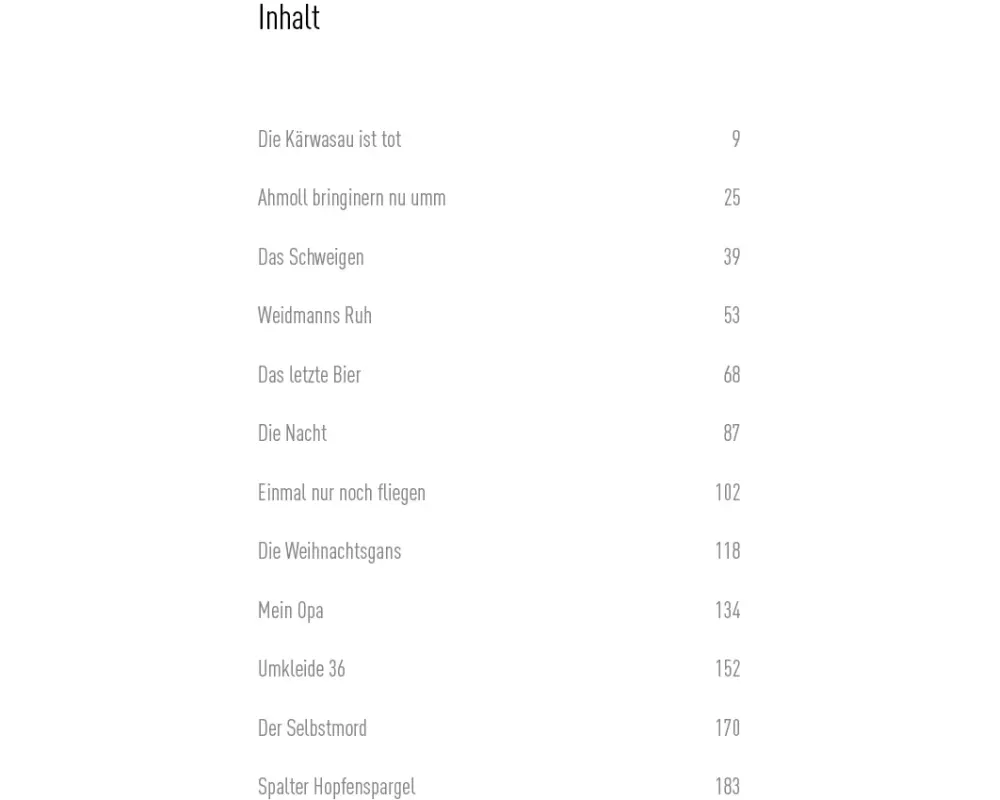Click page number 152
Viewport: 1000px width, 800px height.
pos(727,669)
